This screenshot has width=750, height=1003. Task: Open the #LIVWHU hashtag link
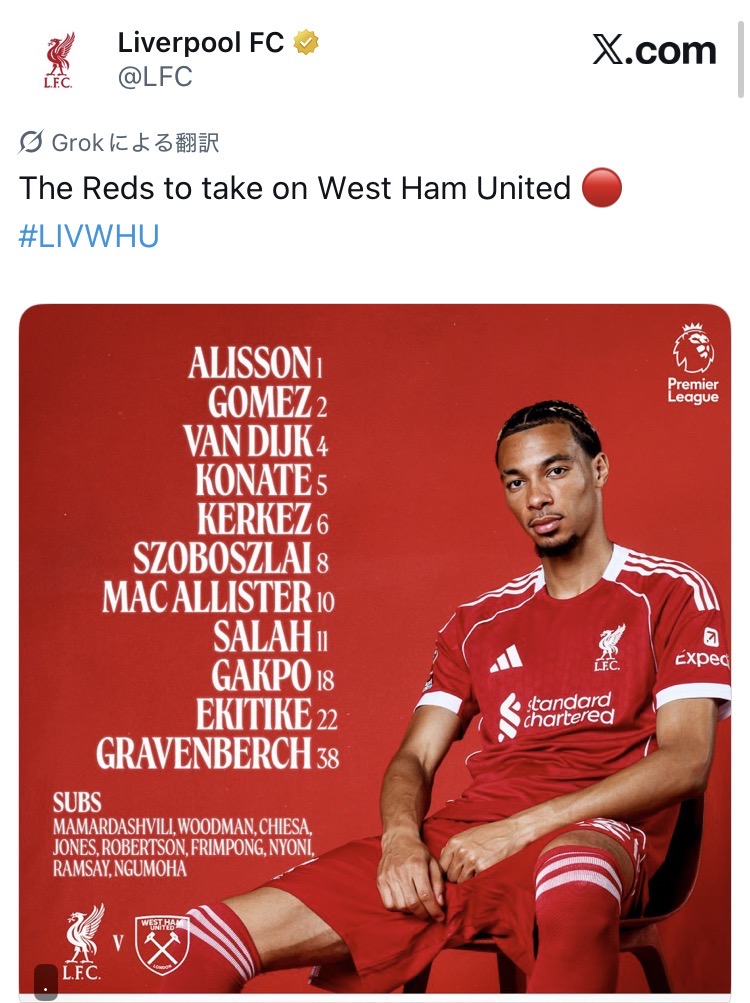tap(89, 236)
